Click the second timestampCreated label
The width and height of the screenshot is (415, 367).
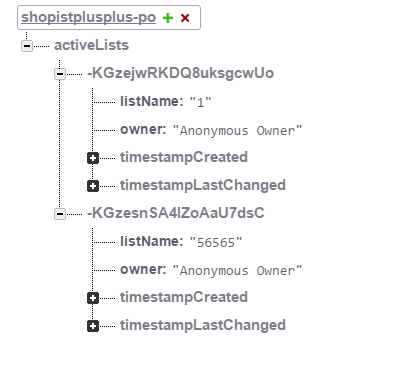(x=184, y=297)
